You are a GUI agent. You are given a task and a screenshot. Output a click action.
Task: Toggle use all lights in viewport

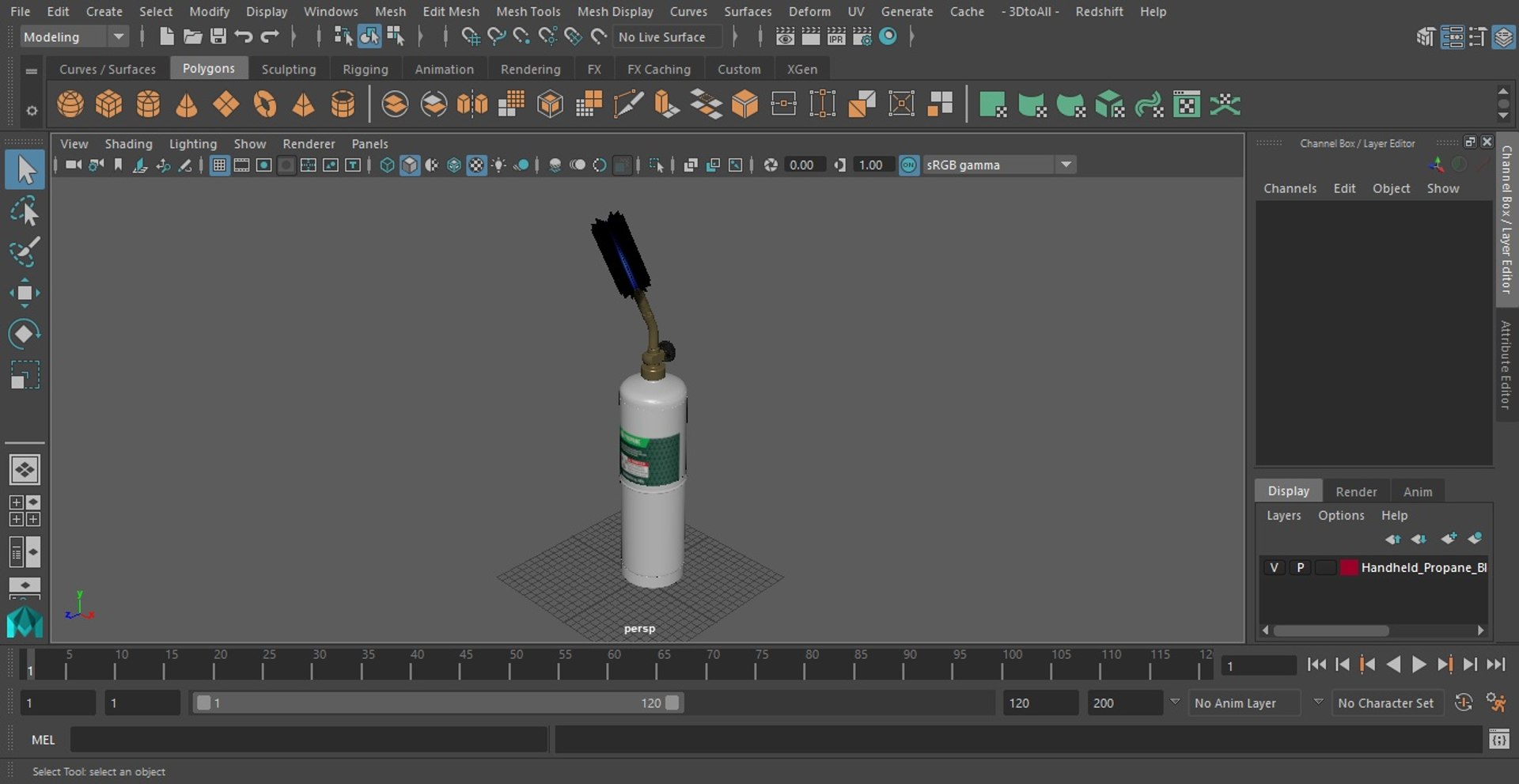[x=499, y=165]
